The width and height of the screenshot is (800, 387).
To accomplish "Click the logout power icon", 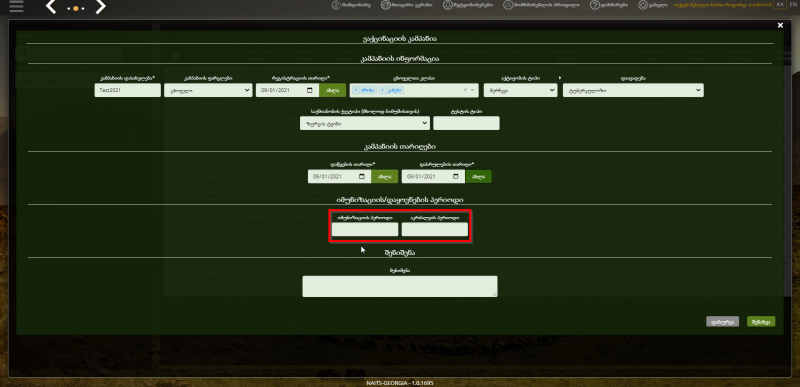I will (642, 5).
